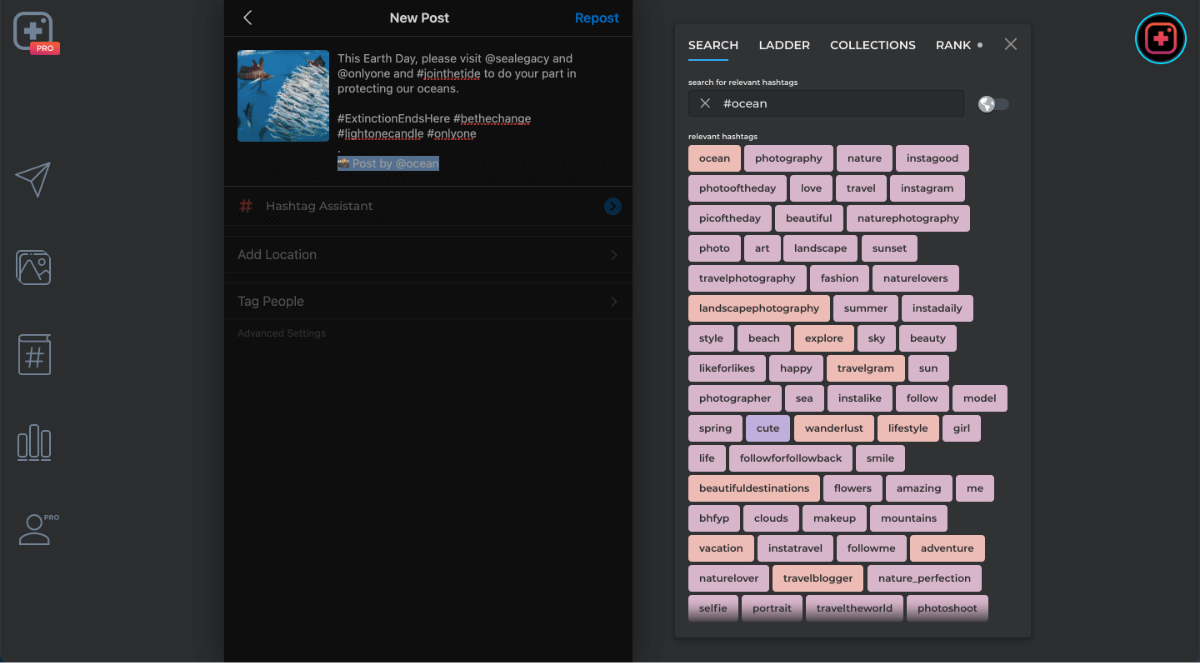Image resolution: width=1200 pixels, height=663 pixels.
Task: Click the Hashtag Assistant label
Action: pos(319,206)
